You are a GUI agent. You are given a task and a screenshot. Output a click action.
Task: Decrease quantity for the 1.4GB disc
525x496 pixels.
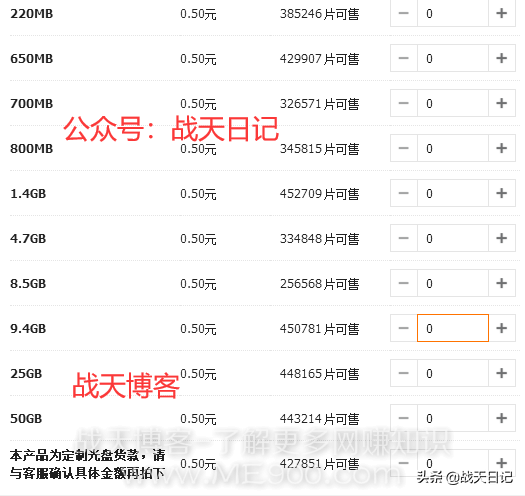404,193
